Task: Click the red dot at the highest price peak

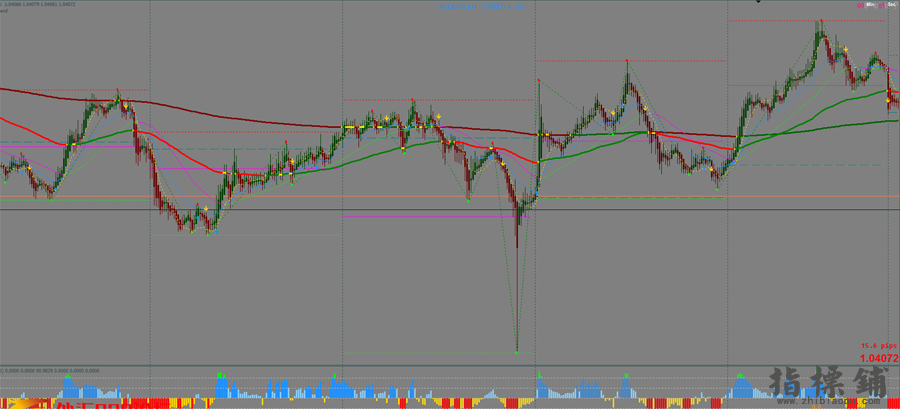Action: [821, 21]
